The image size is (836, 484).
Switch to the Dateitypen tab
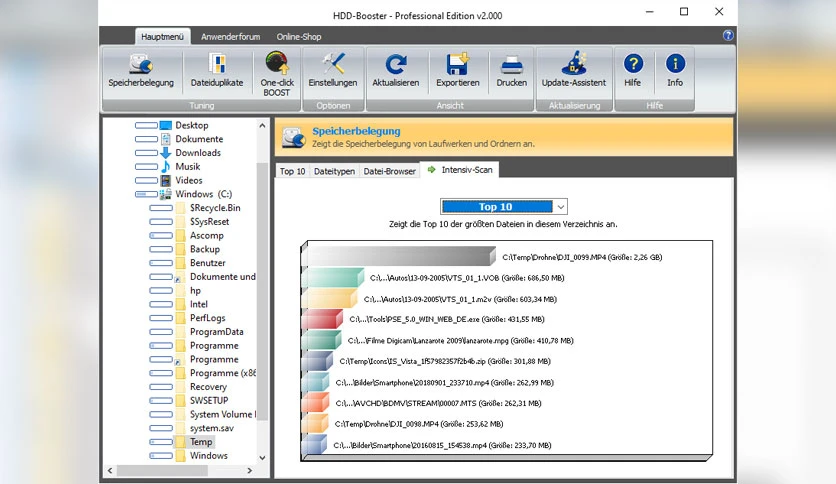tap(334, 171)
